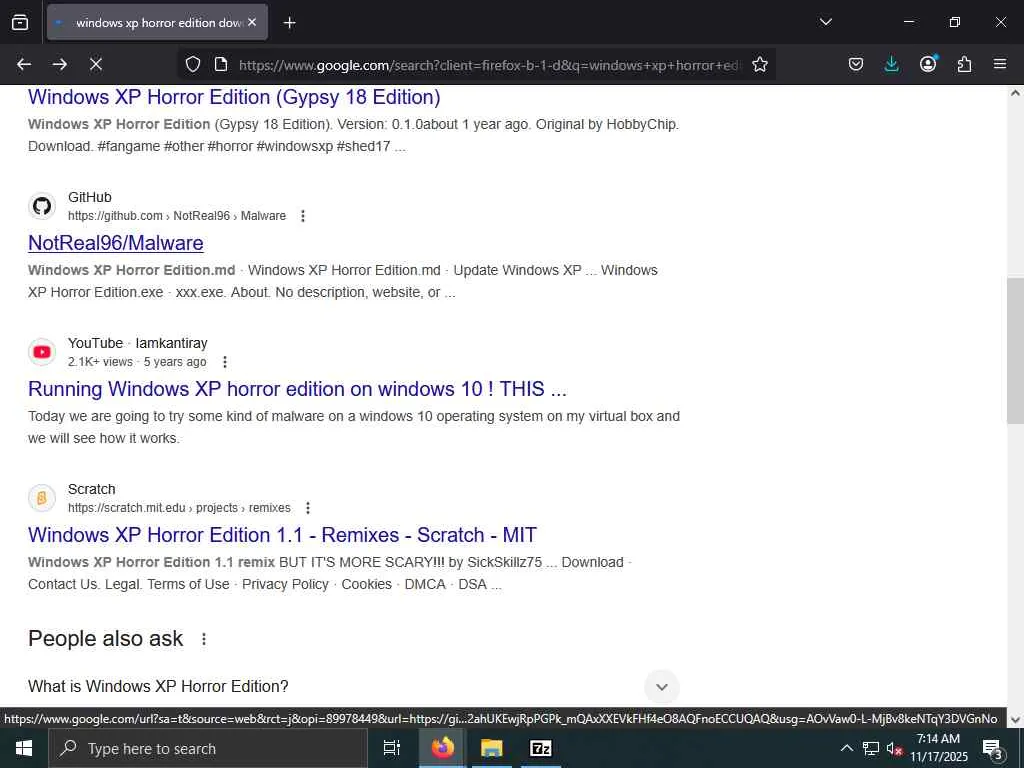Viewport: 1024px width, 768px height.
Task: Show hidden system tray icons
Action: tap(846, 748)
